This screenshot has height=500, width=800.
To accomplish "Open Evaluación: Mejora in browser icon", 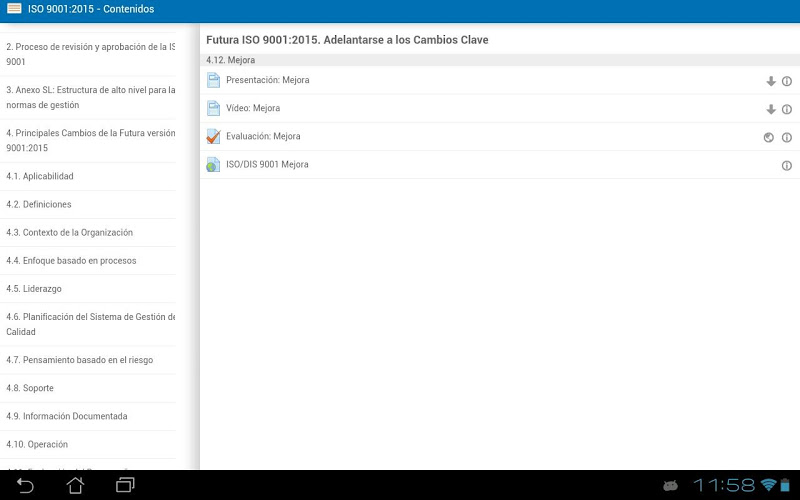I will tap(768, 137).
